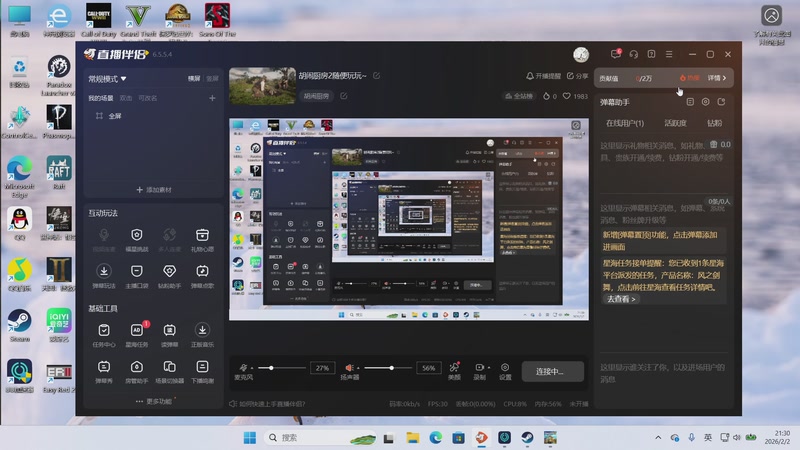The image size is (800, 450).
Task: Open 全站榜 ranking button
Action: coord(518,96)
